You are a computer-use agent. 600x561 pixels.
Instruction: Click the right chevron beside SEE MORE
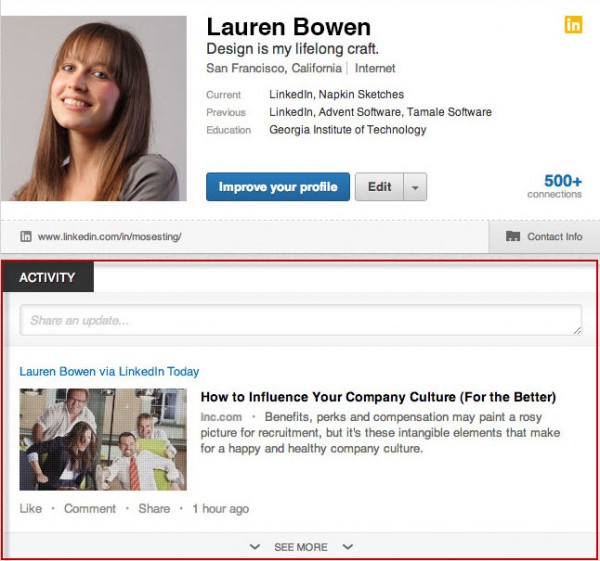tap(347, 547)
